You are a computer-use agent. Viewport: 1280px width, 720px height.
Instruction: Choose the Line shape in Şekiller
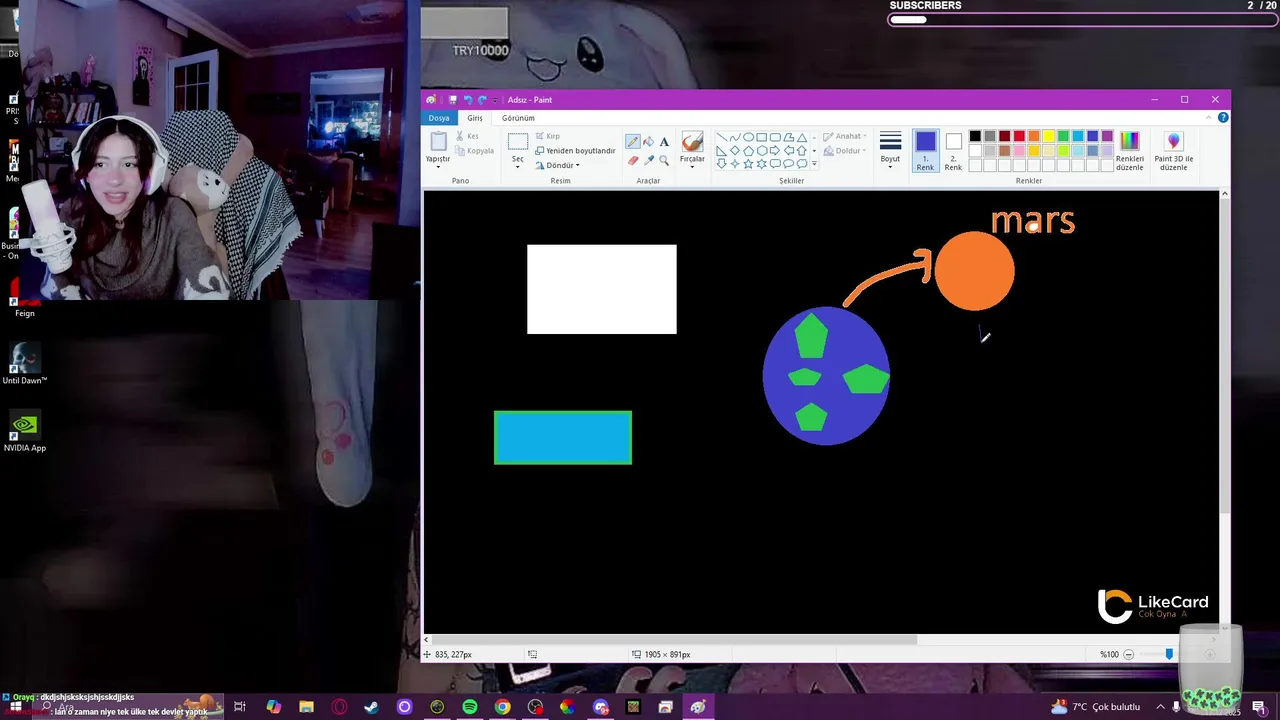(x=722, y=137)
